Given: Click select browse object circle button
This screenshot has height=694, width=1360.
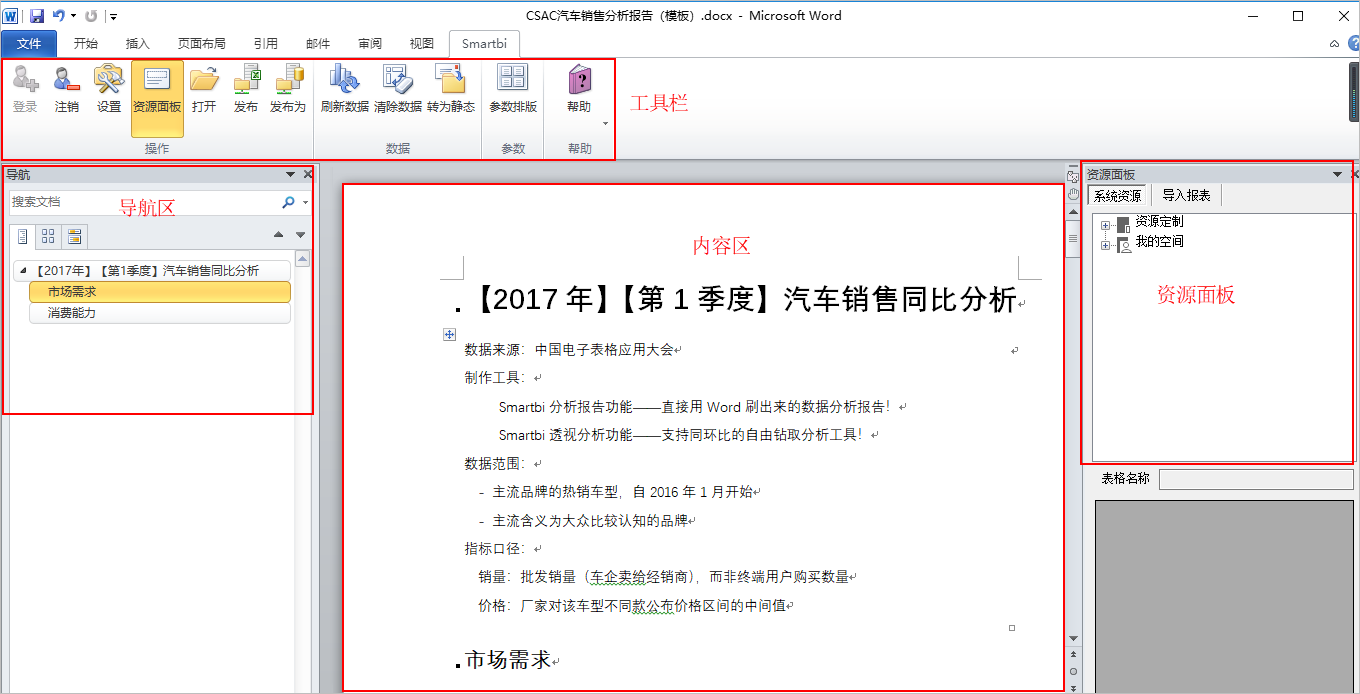Looking at the screenshot, I should point(1073,671).
